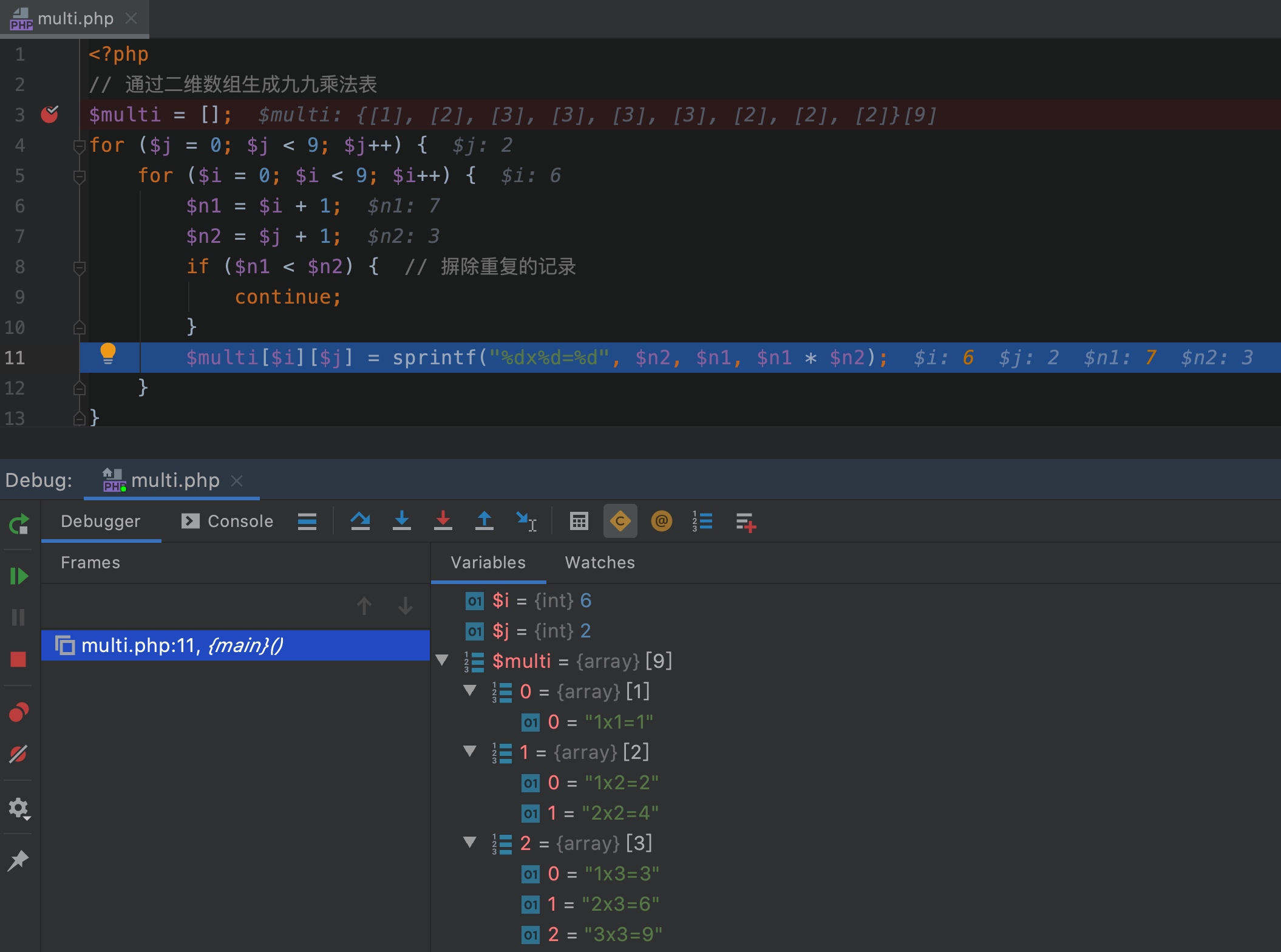1281x952 pixels.
Task: Collapse array element 0 of $multi
Action: point(470,691)
